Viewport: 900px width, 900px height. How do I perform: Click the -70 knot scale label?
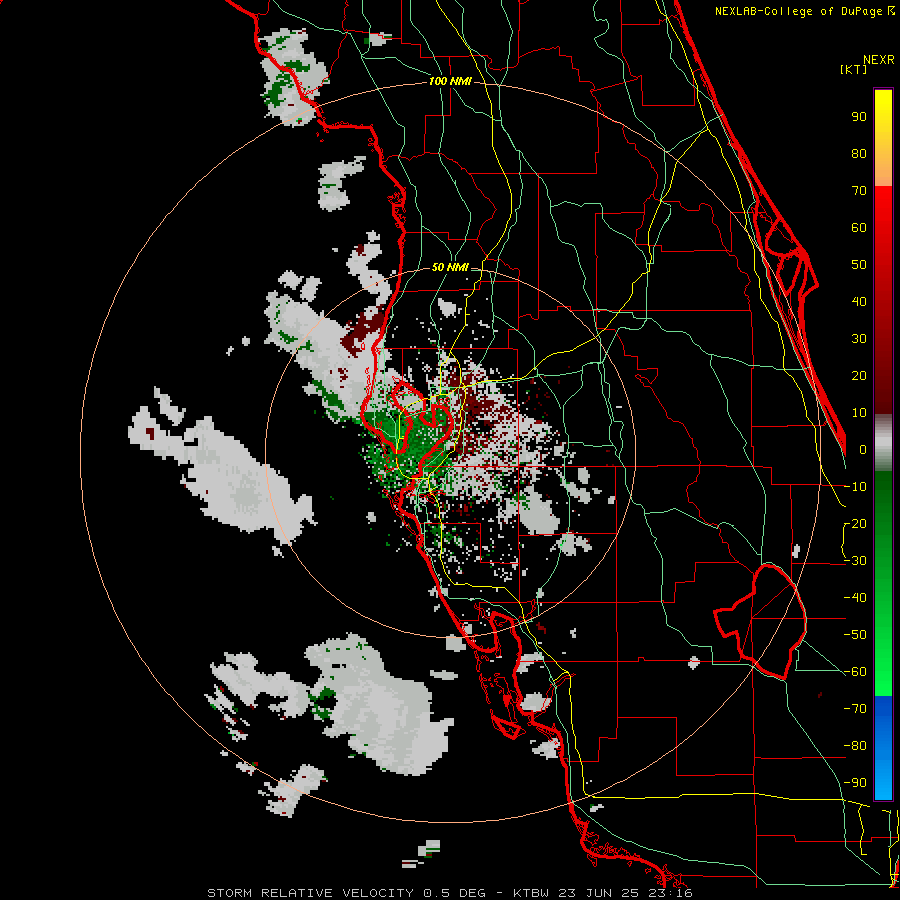[x=855, y=709]
